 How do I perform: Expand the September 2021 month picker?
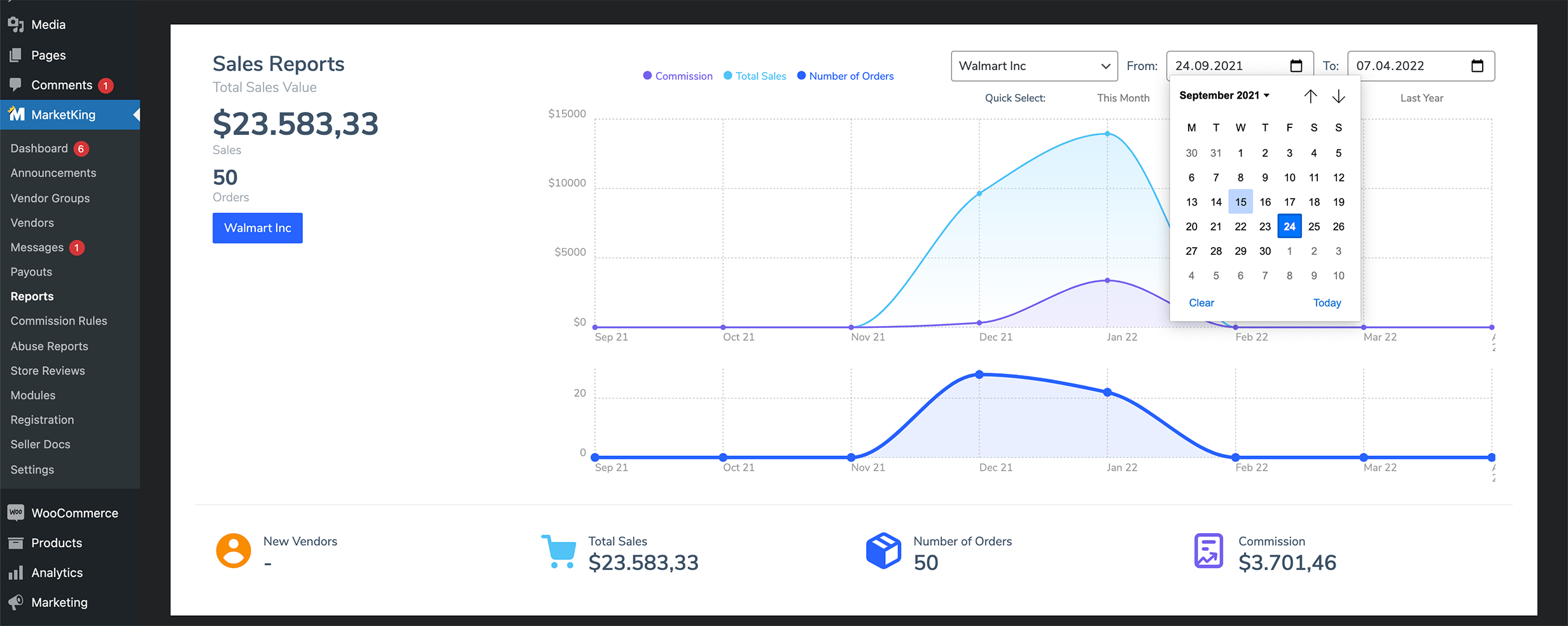[x=1224, y=96]
